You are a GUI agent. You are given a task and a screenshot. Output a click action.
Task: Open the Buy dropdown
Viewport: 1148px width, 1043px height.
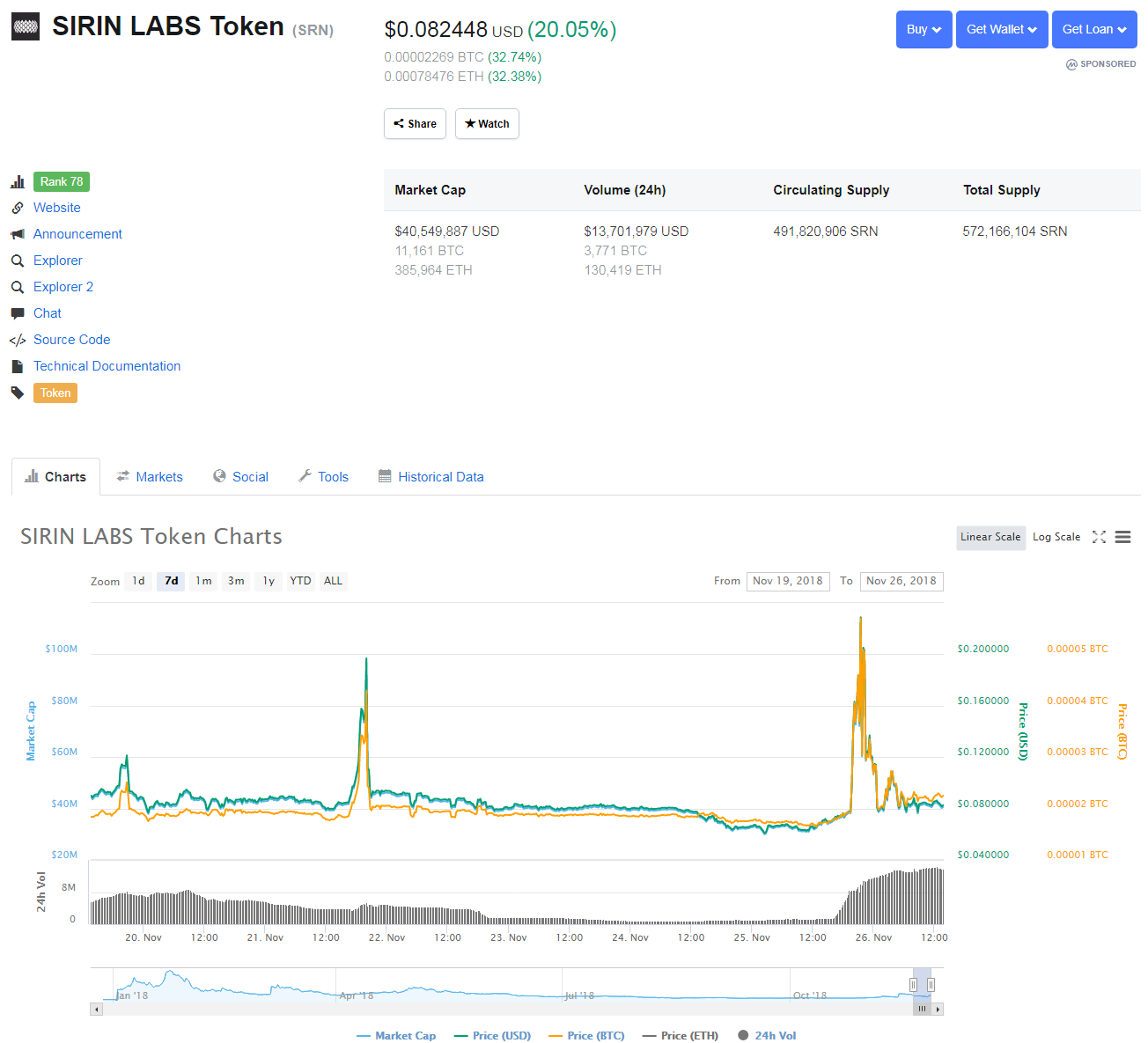tap(924, 29)
